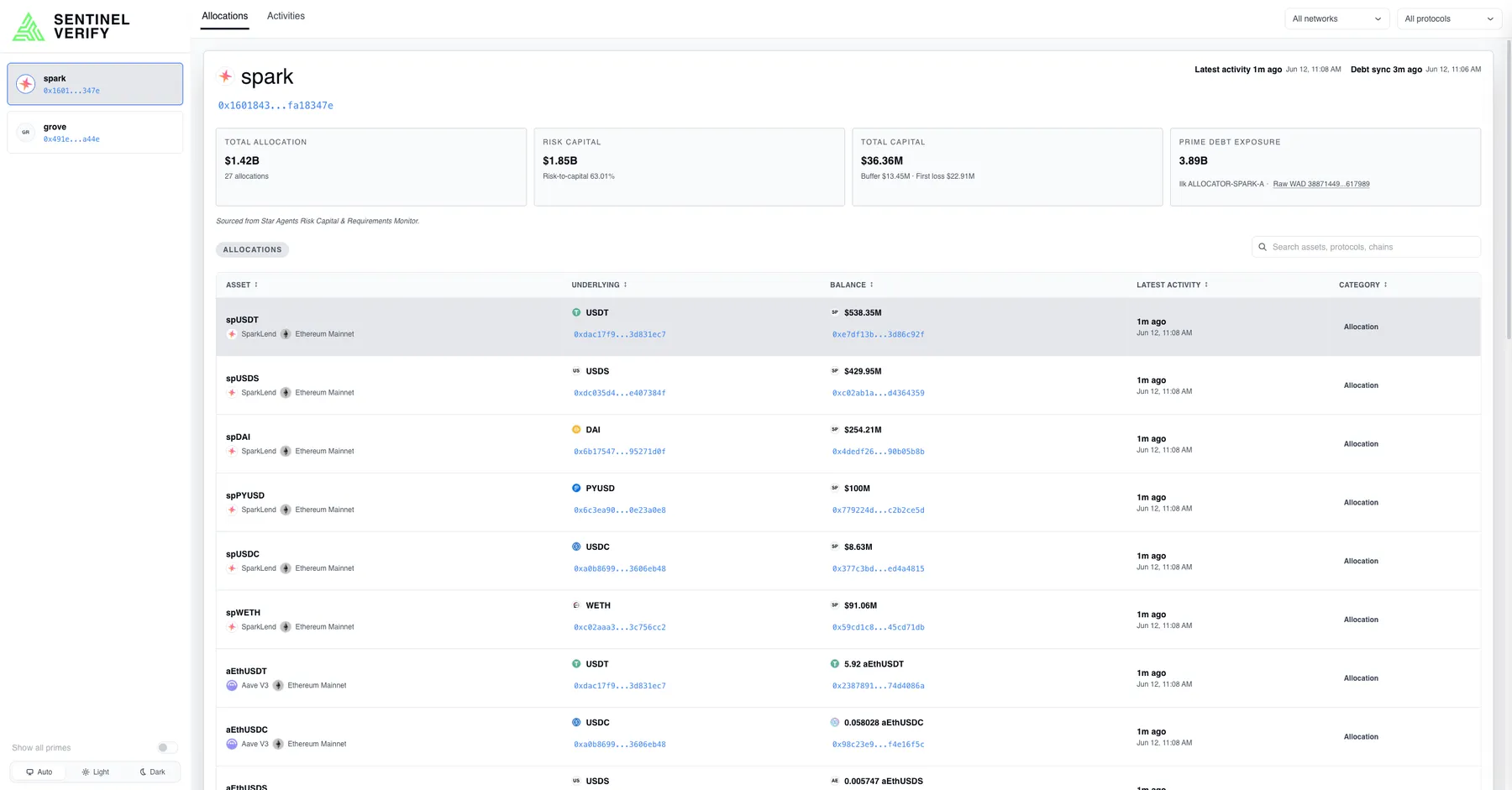Image resolution: width=1512 pixels, height=790 pixels.
Task: Switch to Dark theme
Action: 152,772
